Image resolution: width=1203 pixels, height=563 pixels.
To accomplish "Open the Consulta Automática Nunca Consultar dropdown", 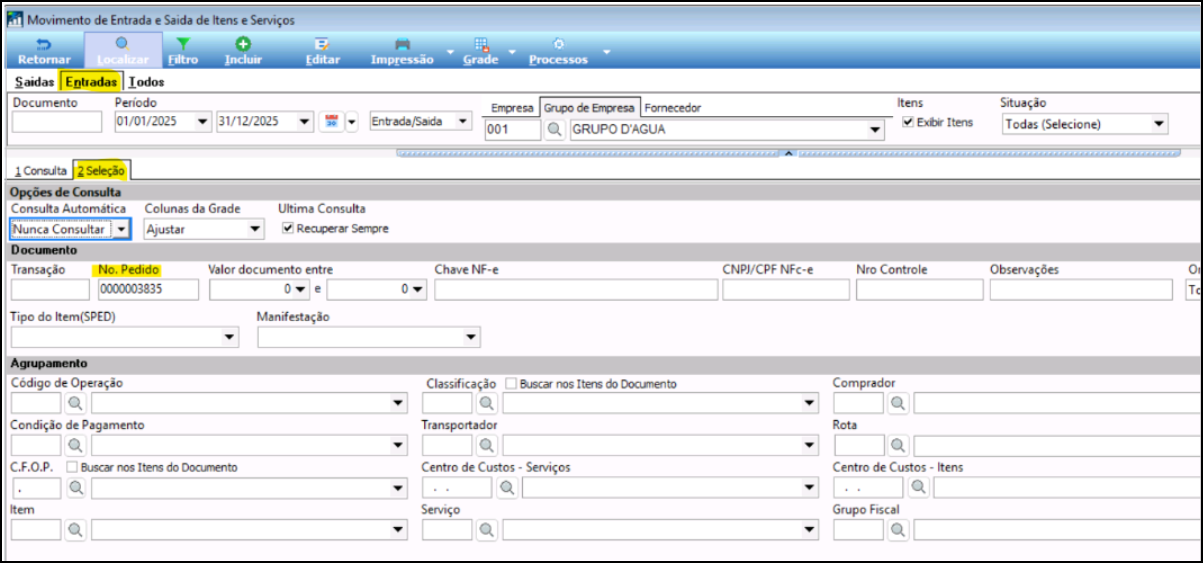I will click(x=121, y=229).
